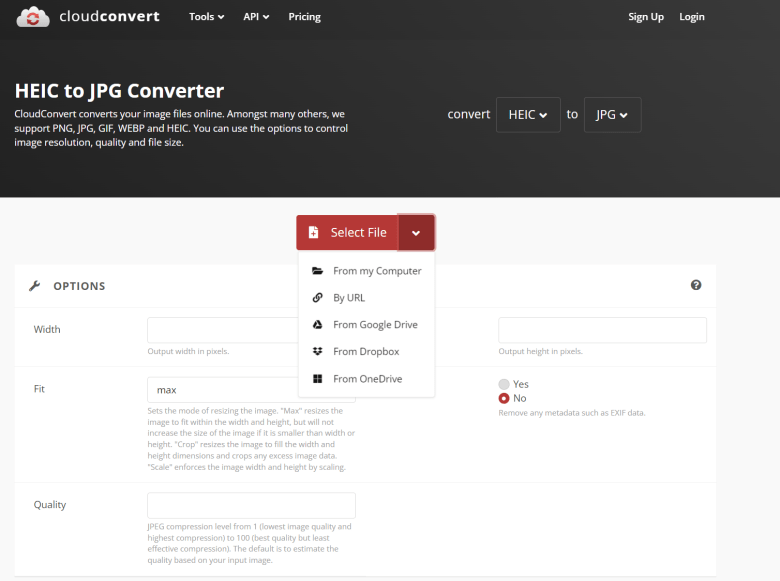Image resolution: width=780 pixels, height=581 pixels.
Task: Choose From OneDrive option
Action: click(367, 379)
